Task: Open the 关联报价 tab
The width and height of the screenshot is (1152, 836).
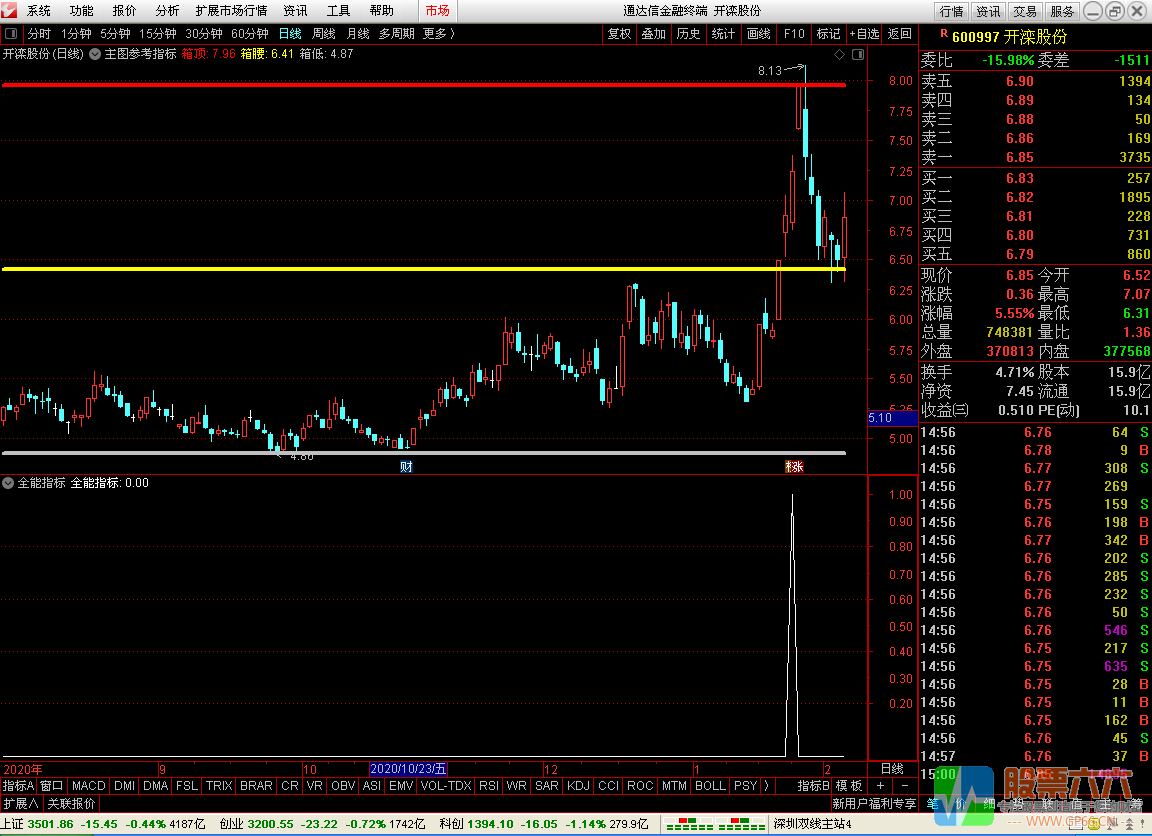Action: [x=71, y=804]
